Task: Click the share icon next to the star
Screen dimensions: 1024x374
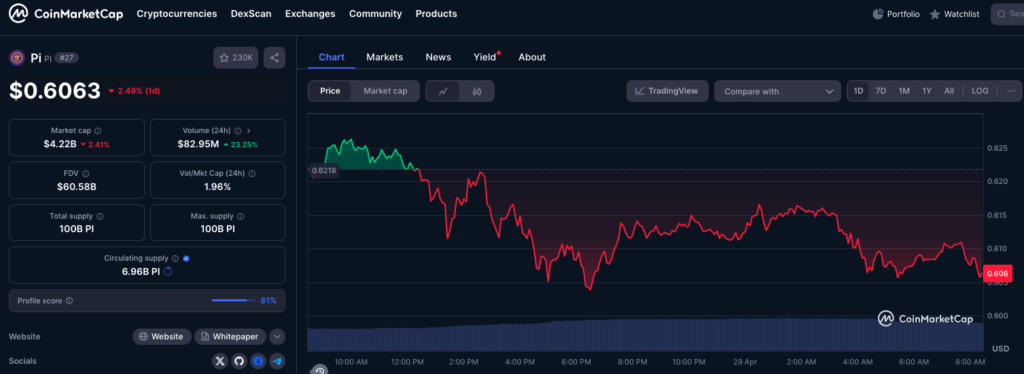Action: pos(274,58)
